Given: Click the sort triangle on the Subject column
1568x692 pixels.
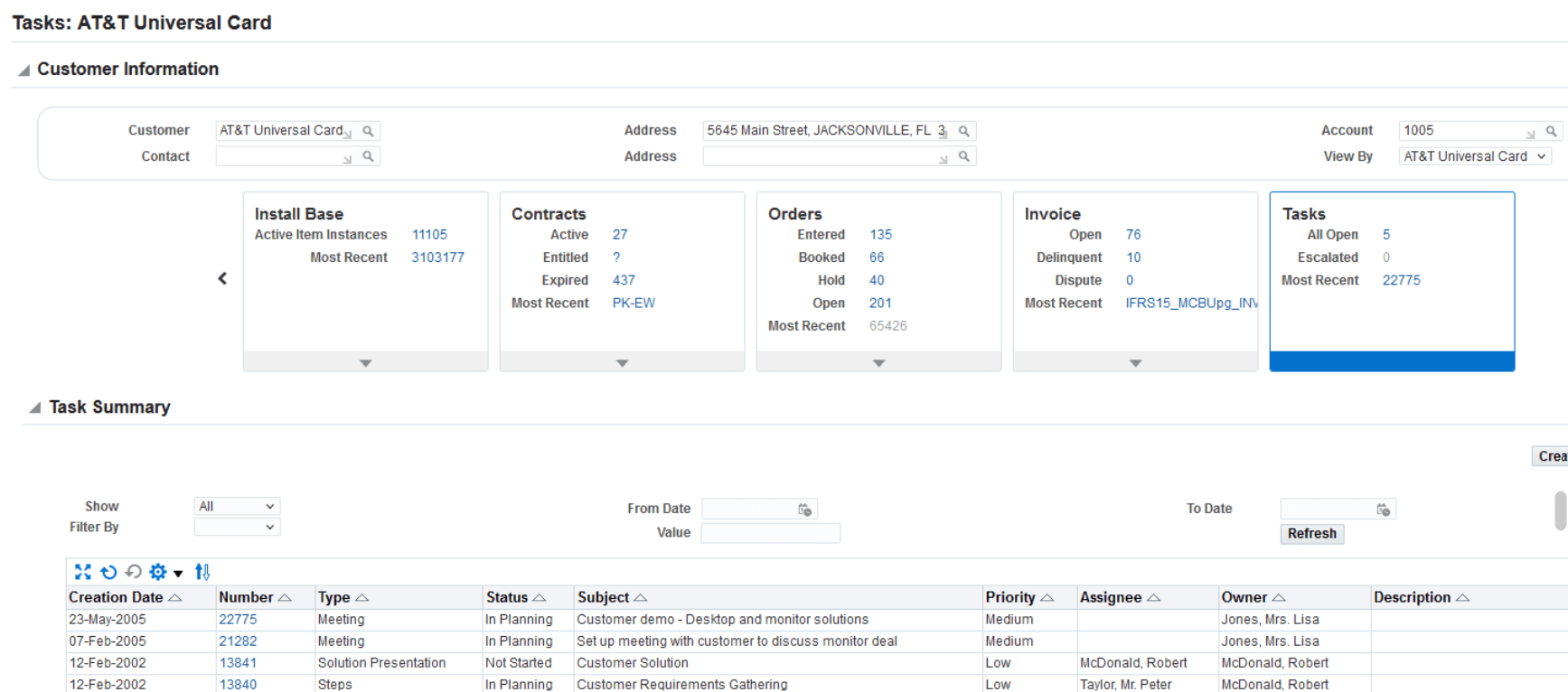Looking at the screenshot, I should 641,598.
